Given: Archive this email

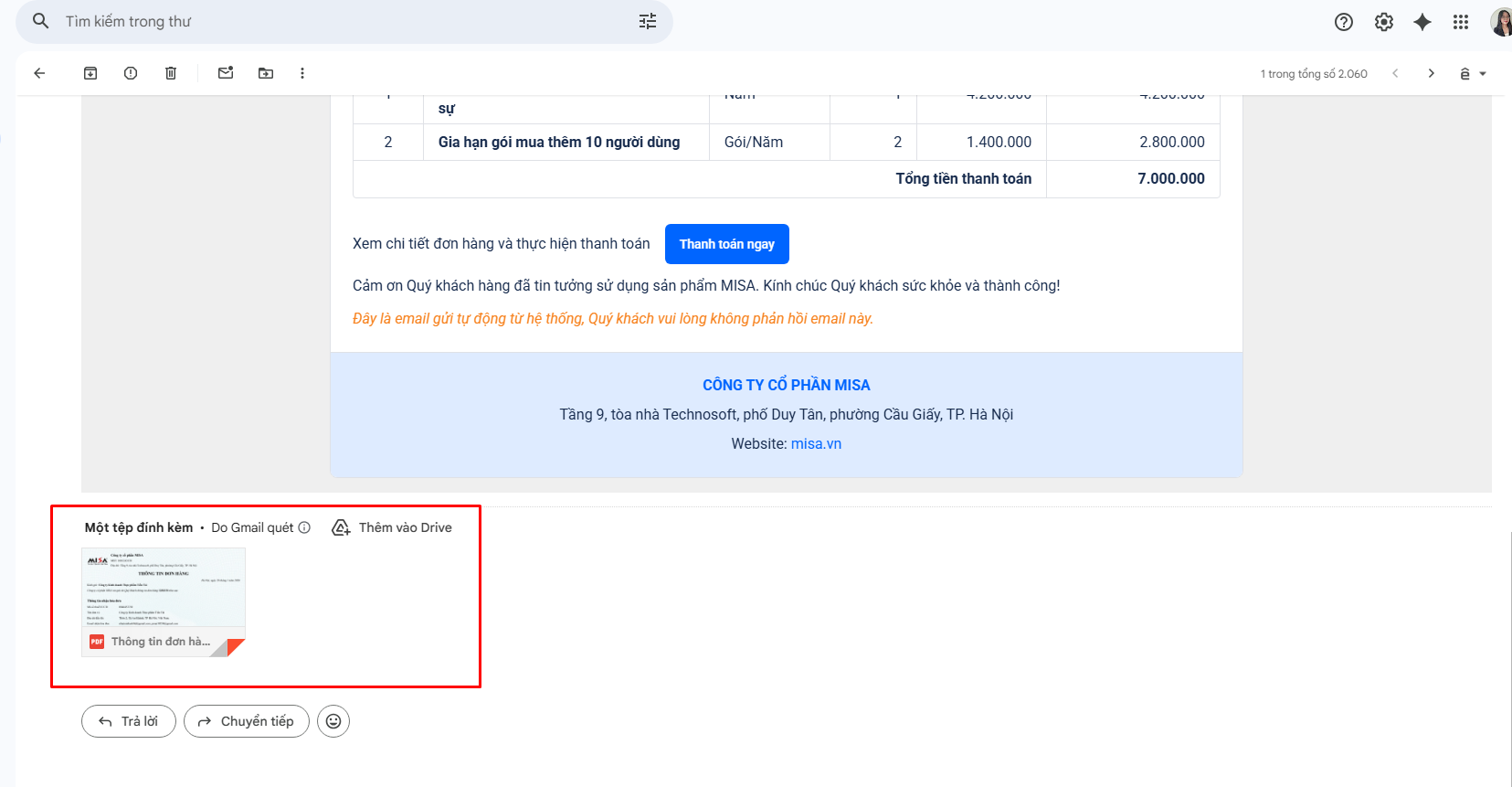Looking at the screenshot, I should (x=90, y=73).
